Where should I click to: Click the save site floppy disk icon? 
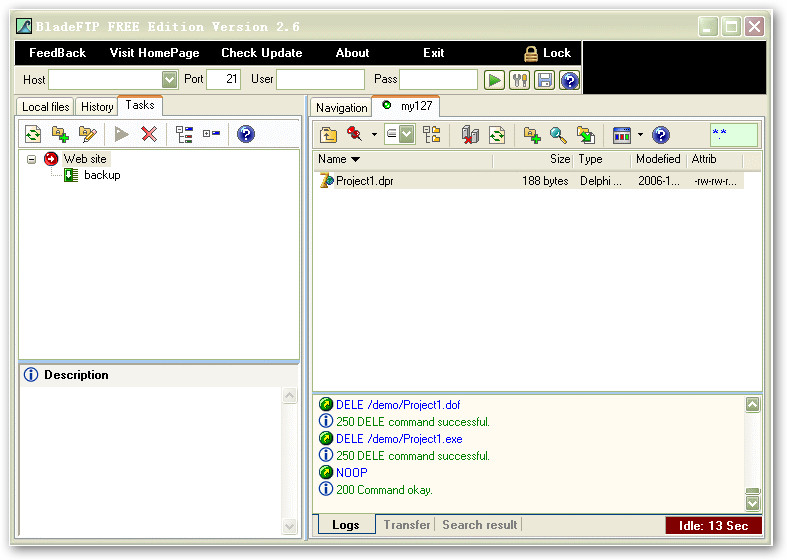click(544, 80)
